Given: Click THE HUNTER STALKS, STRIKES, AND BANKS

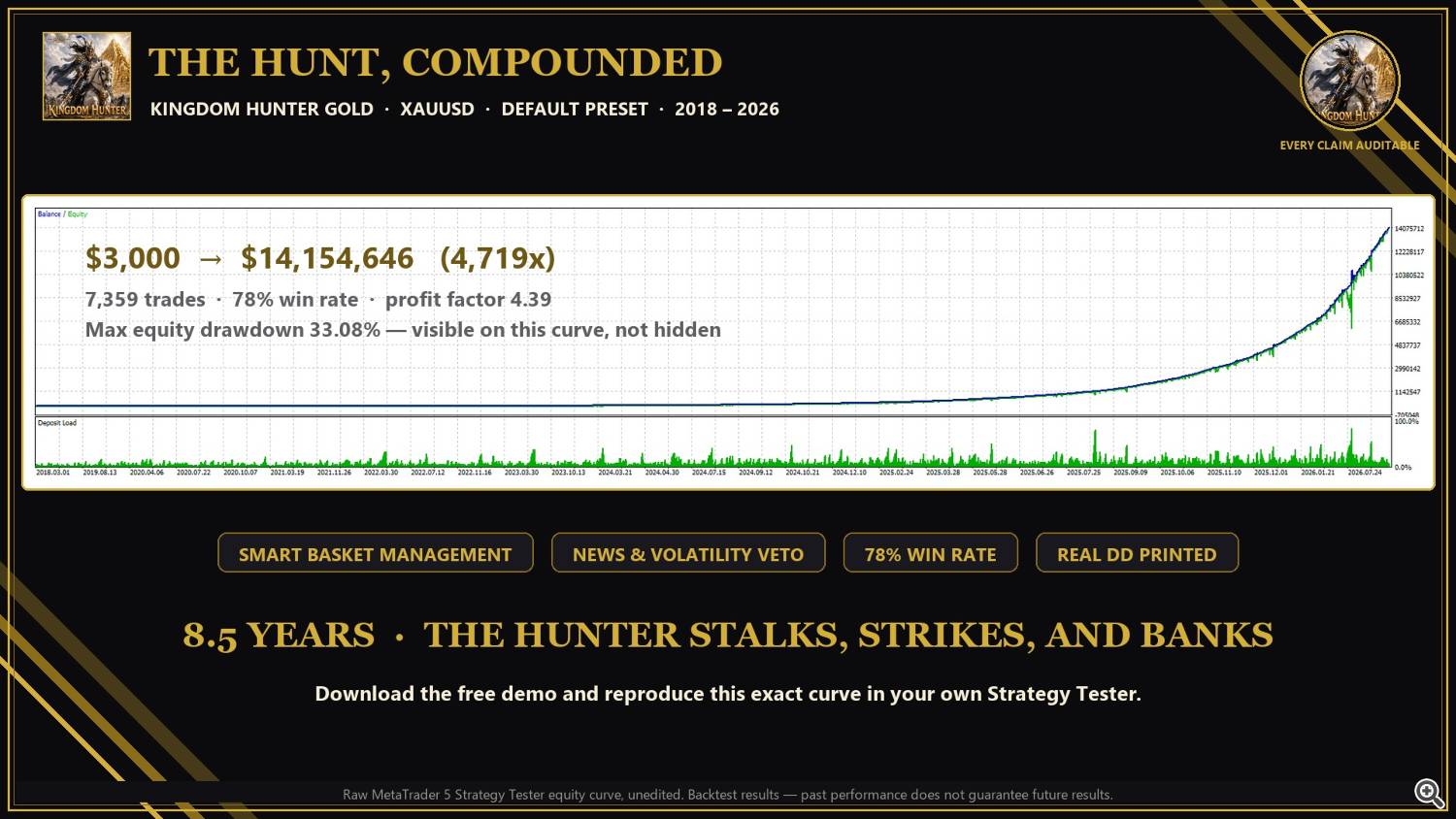Looking at the screenshot, I should click(x=848, y=636).
